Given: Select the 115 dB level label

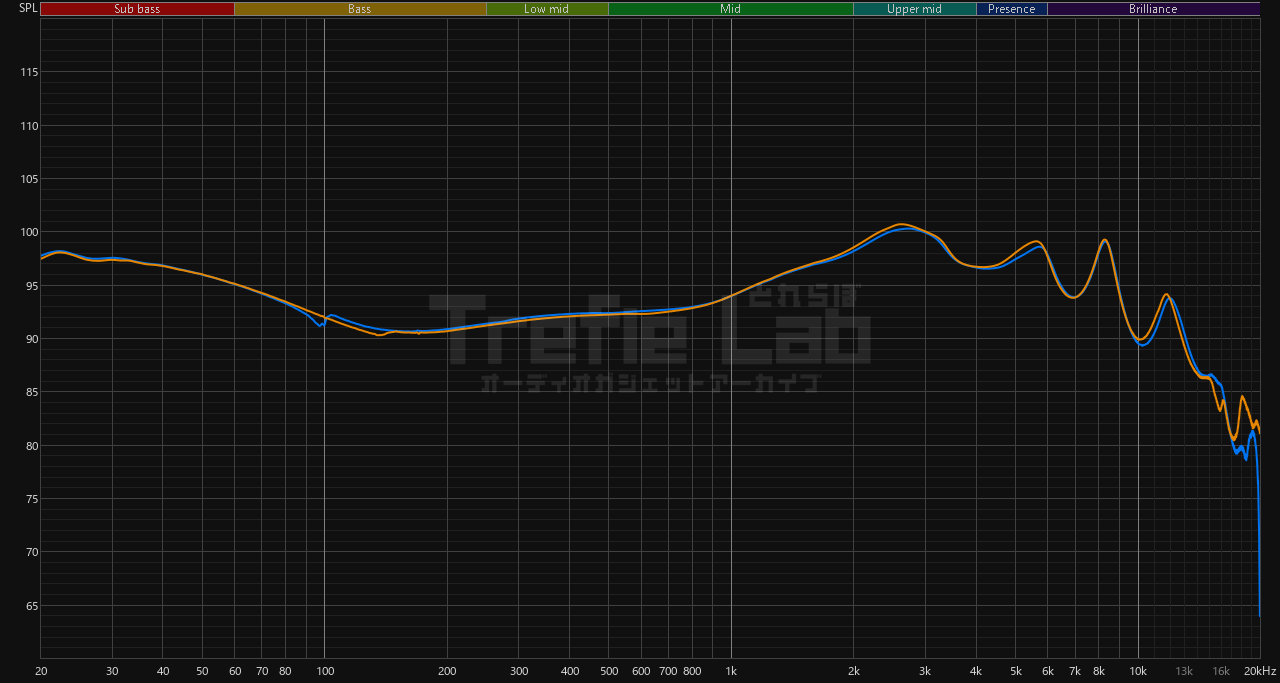Looking at the screenshot, I should click(28, 73).
